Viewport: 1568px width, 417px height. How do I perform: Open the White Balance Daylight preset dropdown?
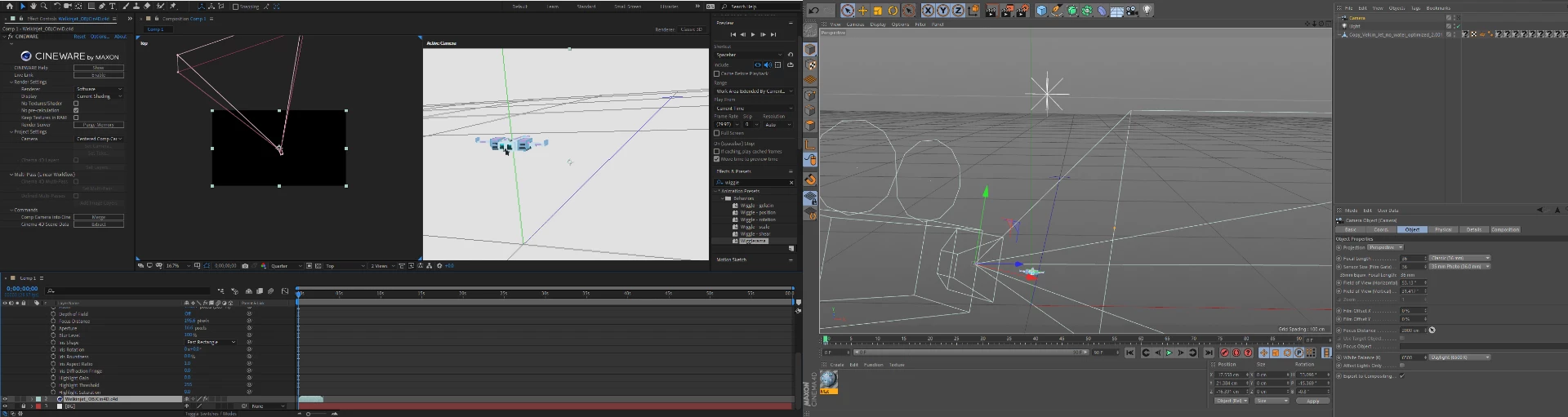click(1459, 357)
